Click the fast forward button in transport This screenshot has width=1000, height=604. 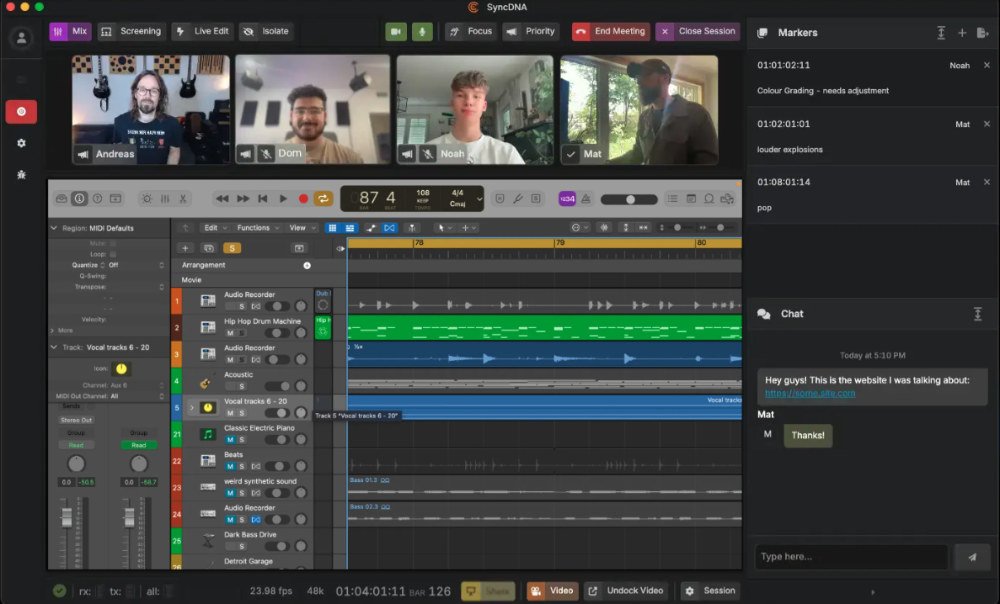243,199
